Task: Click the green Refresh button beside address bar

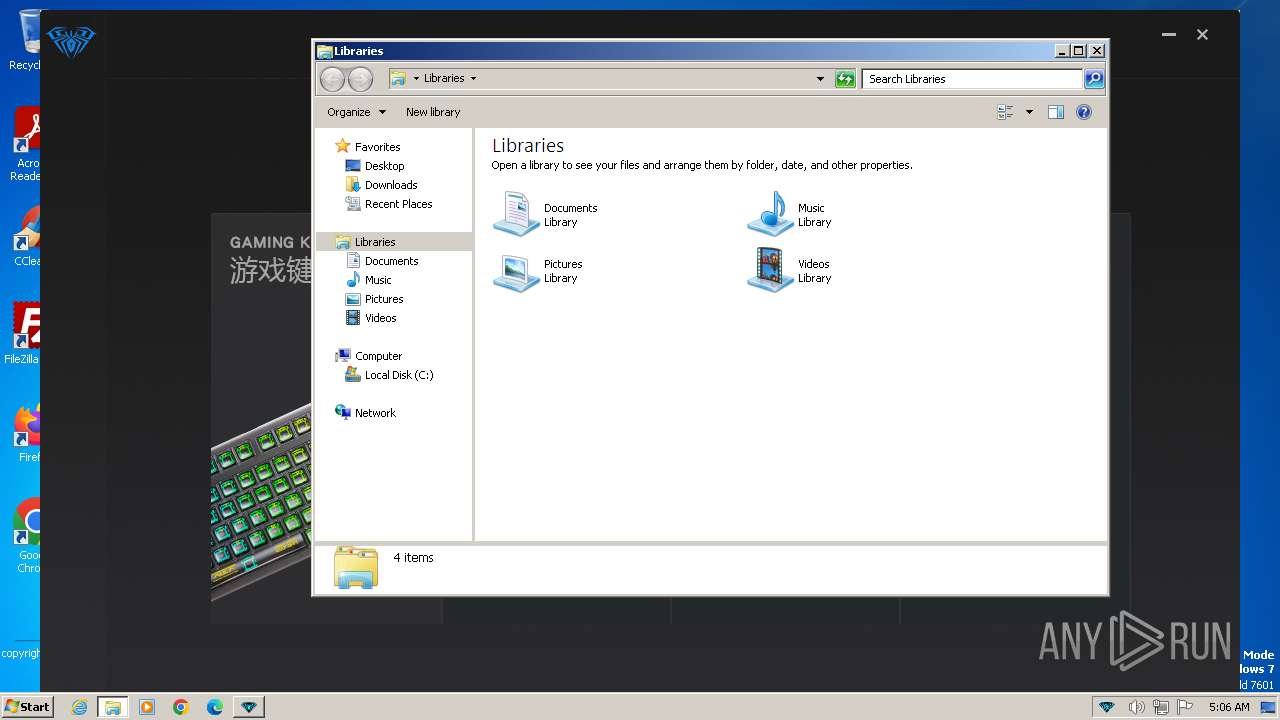Action: [845, 79]
